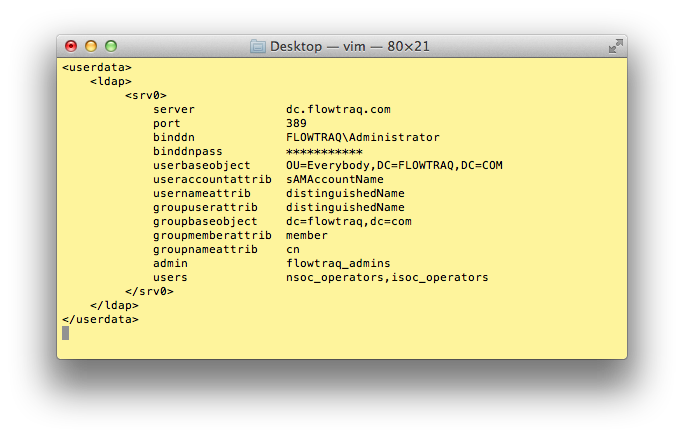
Task: Zoom the window with the green button
Action: click(111, 46)
